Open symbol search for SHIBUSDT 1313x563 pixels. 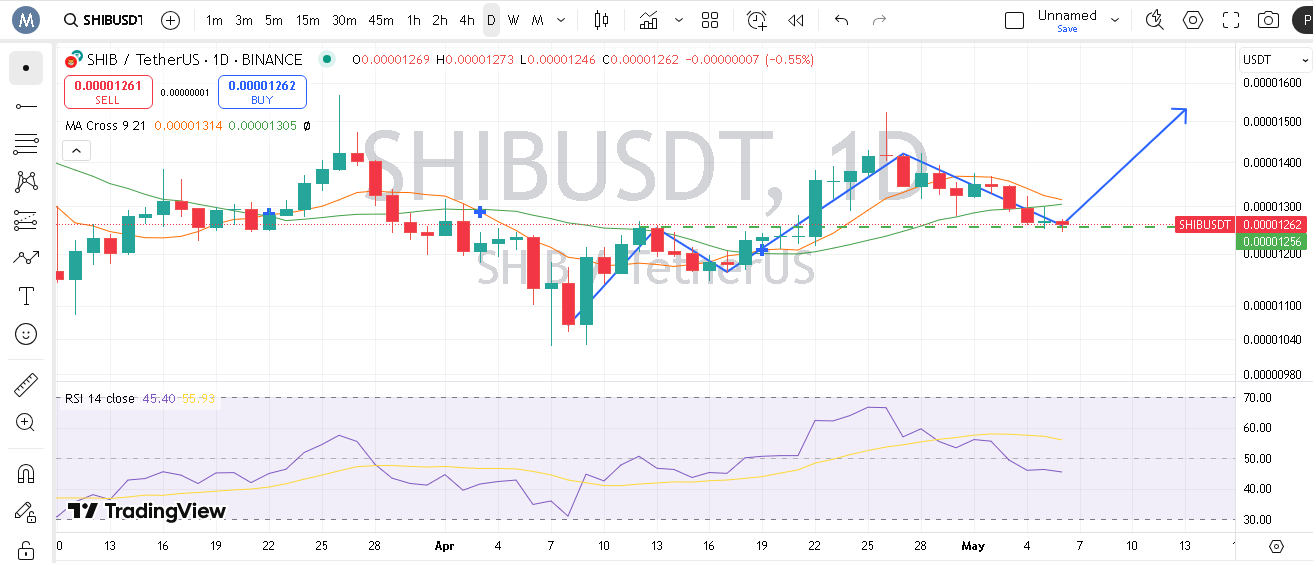coord(103,20)
